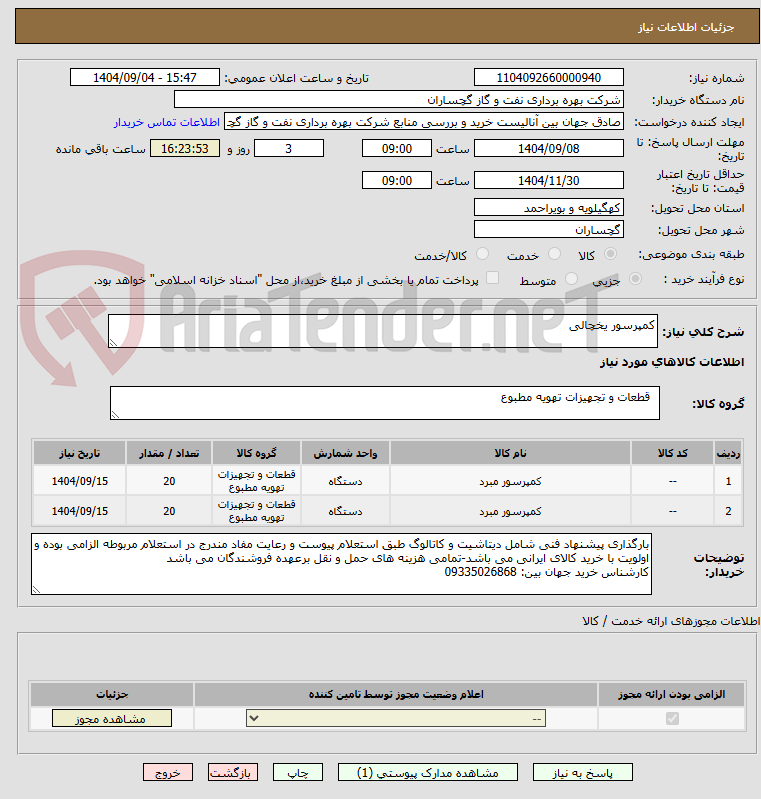Select the متوسط purchase type radio
Screen dimensions: 761x799
point(571,279)
